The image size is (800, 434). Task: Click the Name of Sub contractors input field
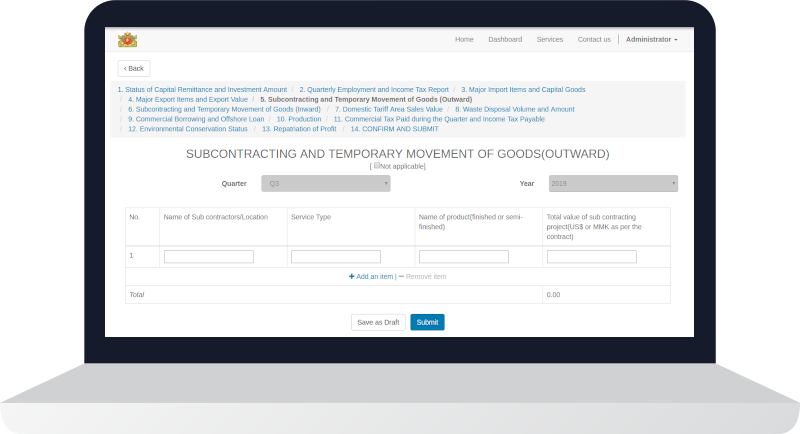click(x=208, y=257)
